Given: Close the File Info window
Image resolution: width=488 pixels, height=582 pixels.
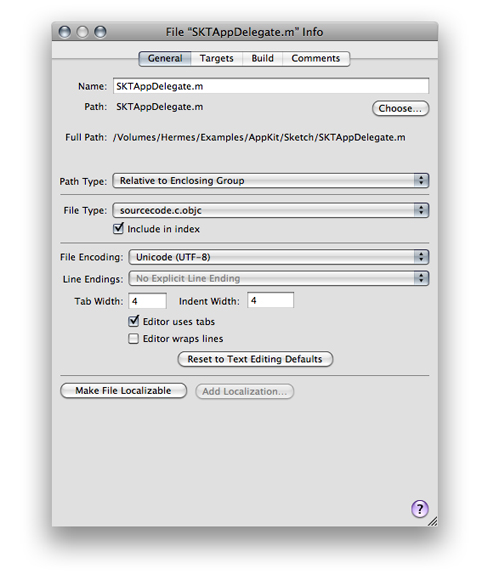Looking at the screenshot, I should (x=65, y=32).
